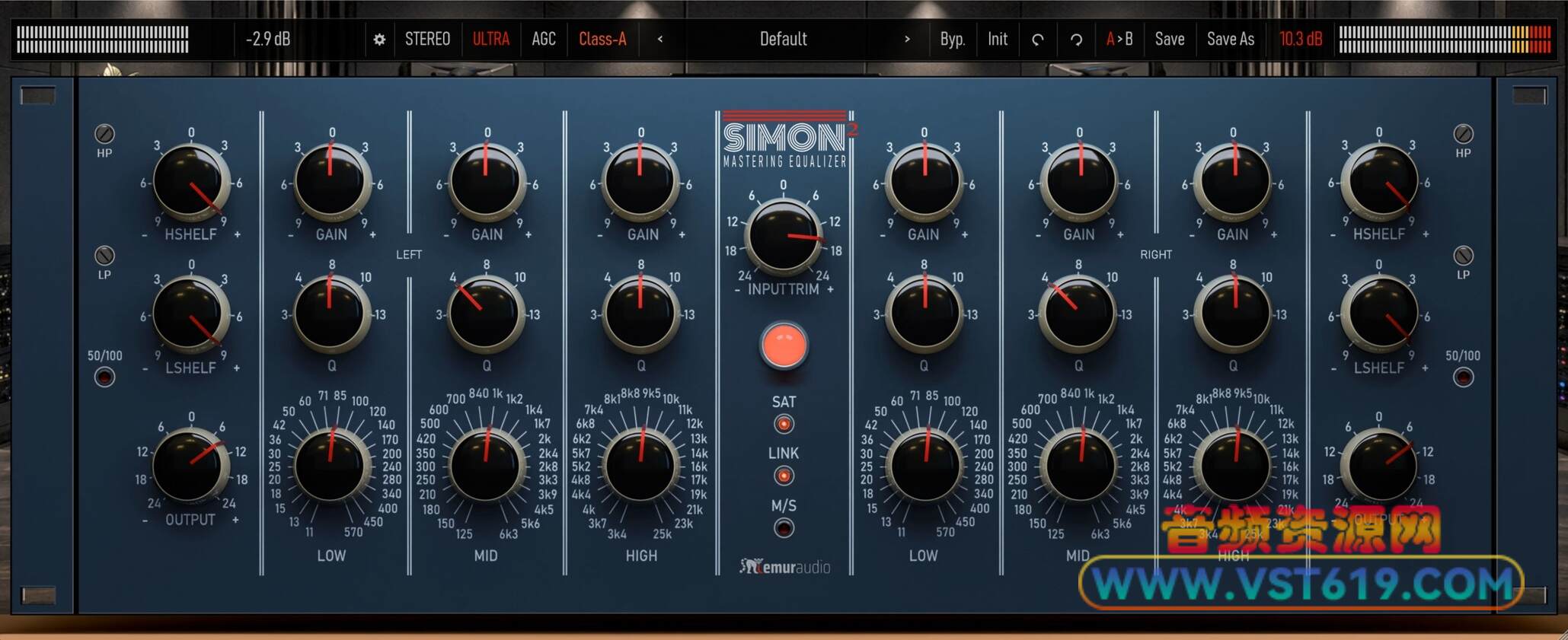
Task: Click the left MID band GAIN knob
Action: 487,181
